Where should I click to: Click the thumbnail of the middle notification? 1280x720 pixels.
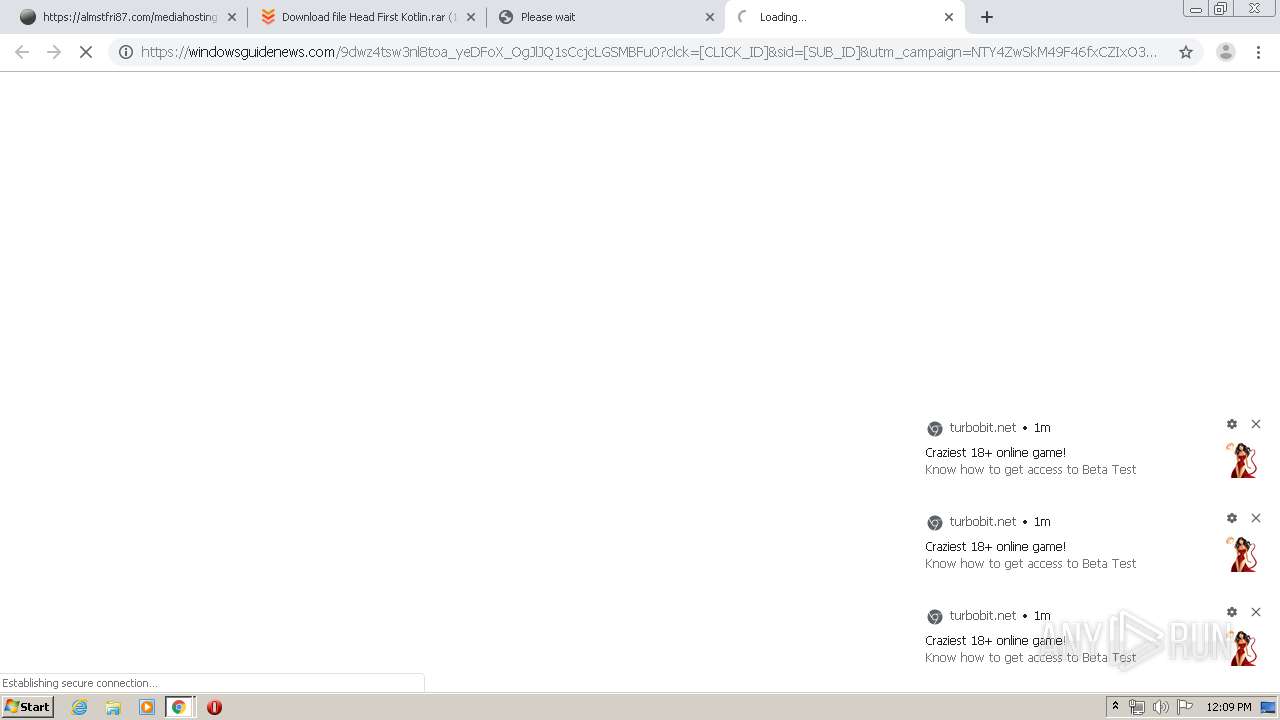pos(1242,554)
